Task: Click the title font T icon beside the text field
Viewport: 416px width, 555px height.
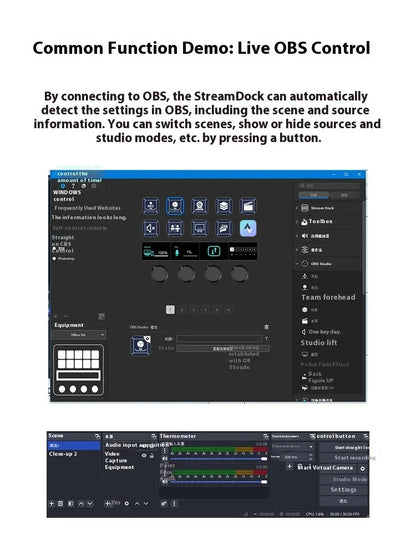Action: point(266,339)
